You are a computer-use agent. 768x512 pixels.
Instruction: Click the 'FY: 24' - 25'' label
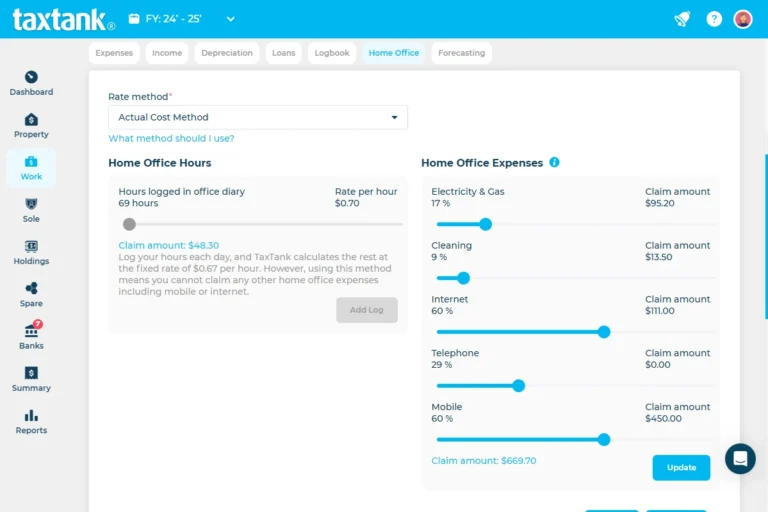point(173,19)
